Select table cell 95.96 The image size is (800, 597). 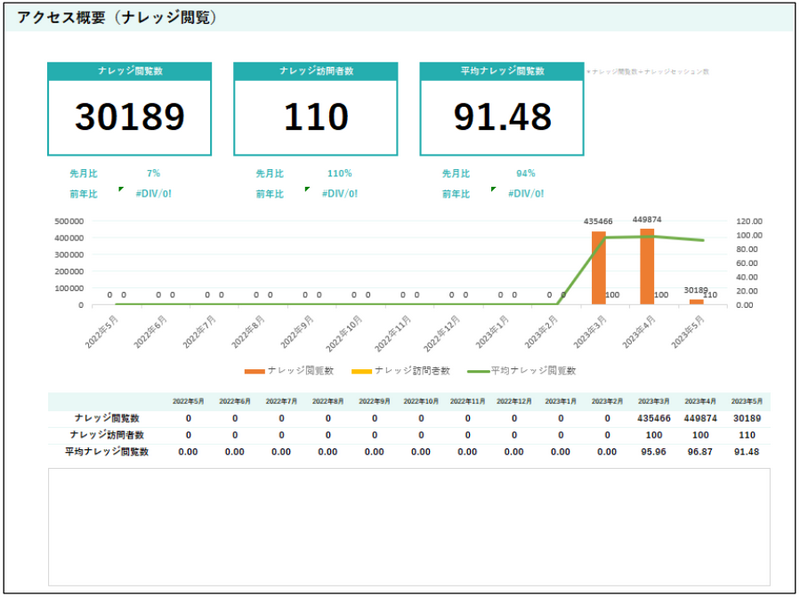[x=654, y=452]
